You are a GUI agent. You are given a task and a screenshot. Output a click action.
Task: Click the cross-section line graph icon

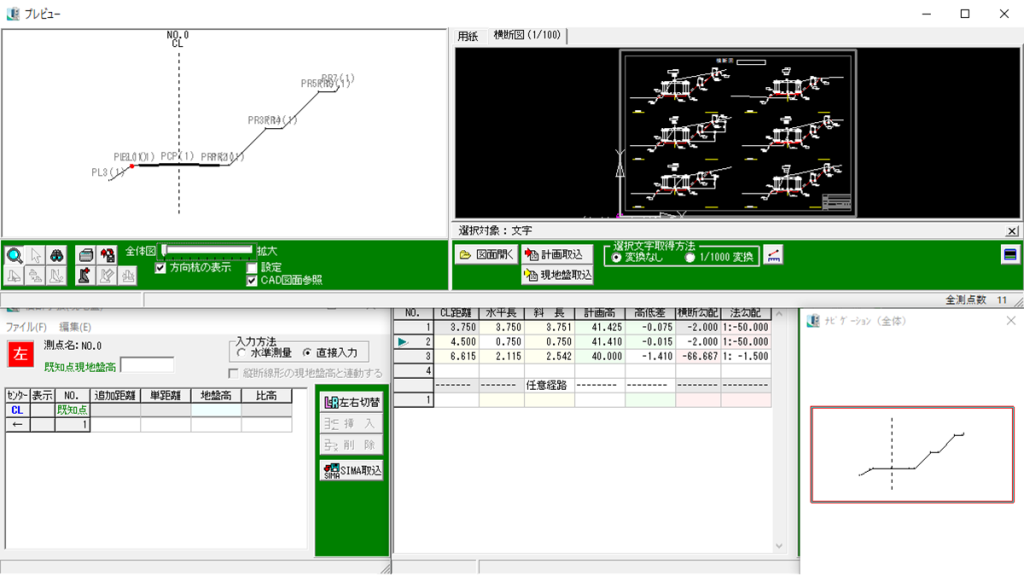(x=774, y=254)
